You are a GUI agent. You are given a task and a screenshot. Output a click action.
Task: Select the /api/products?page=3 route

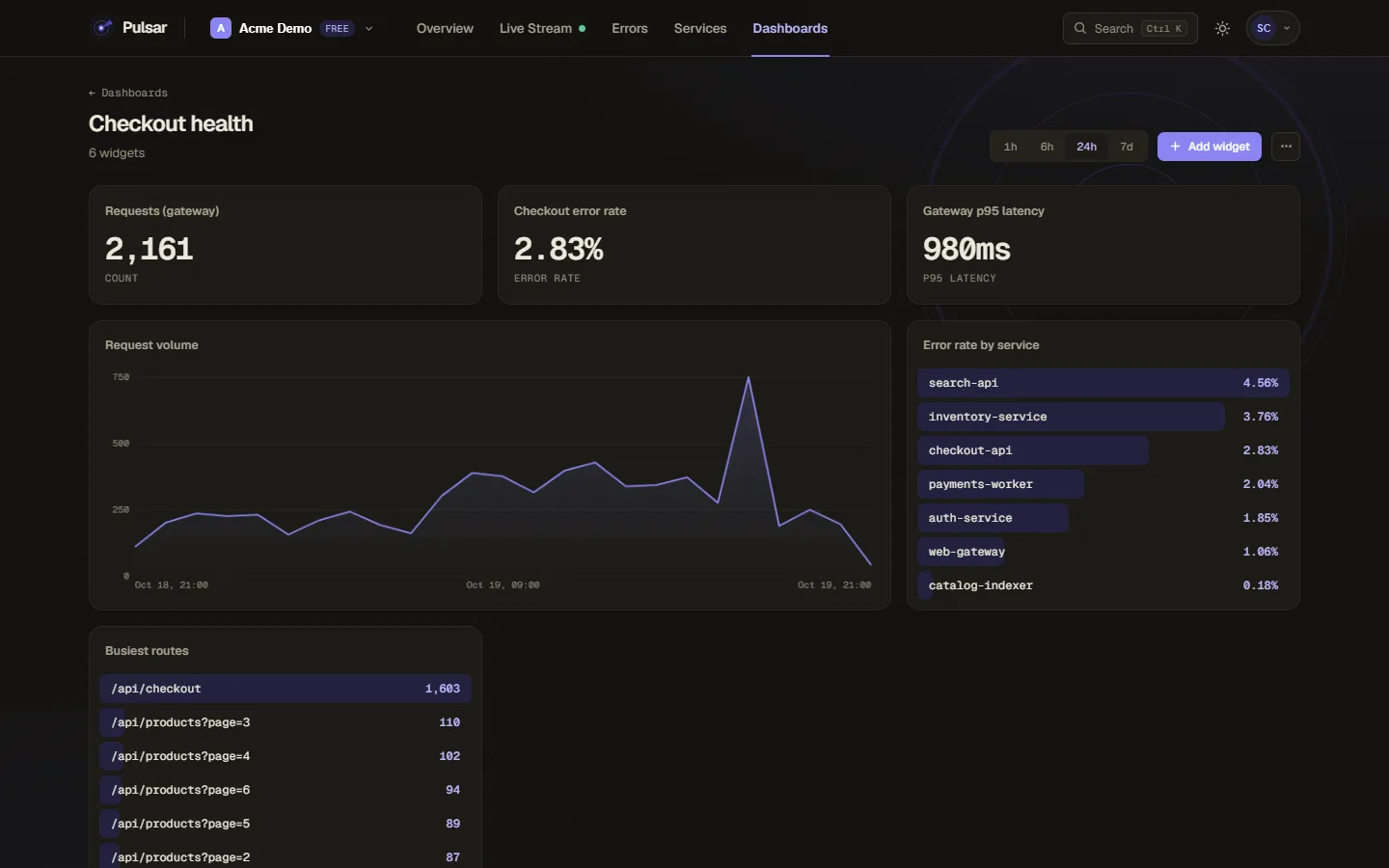[x=285, y=722]
